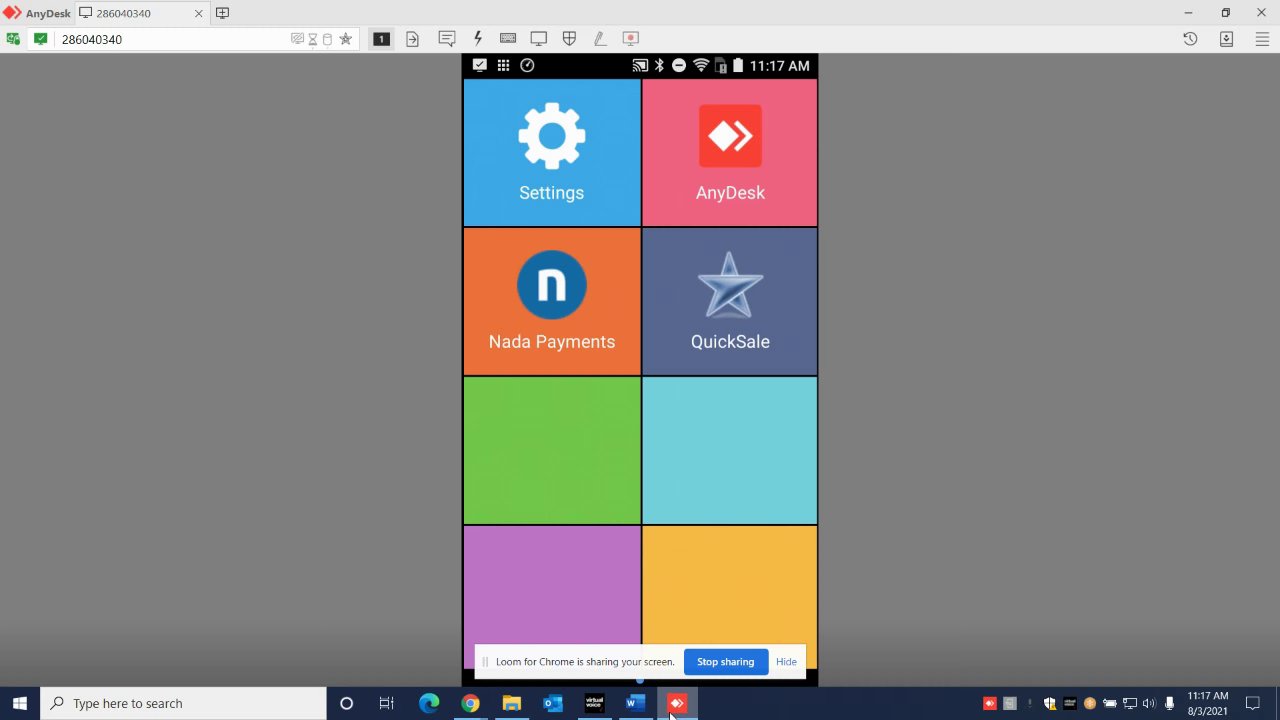Open the keyboard settings icon

508,39
